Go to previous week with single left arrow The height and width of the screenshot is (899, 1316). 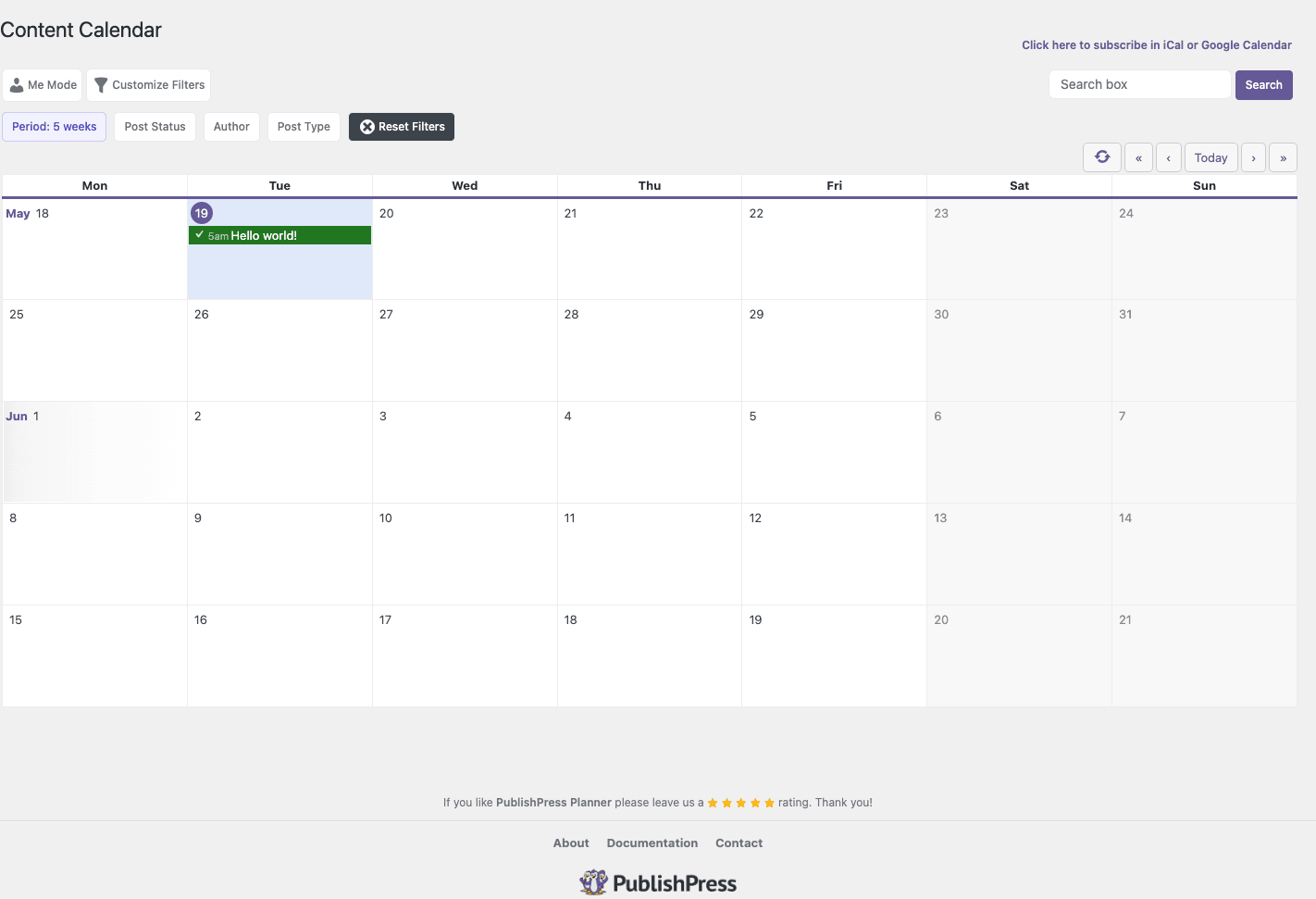coord(1168,157)
